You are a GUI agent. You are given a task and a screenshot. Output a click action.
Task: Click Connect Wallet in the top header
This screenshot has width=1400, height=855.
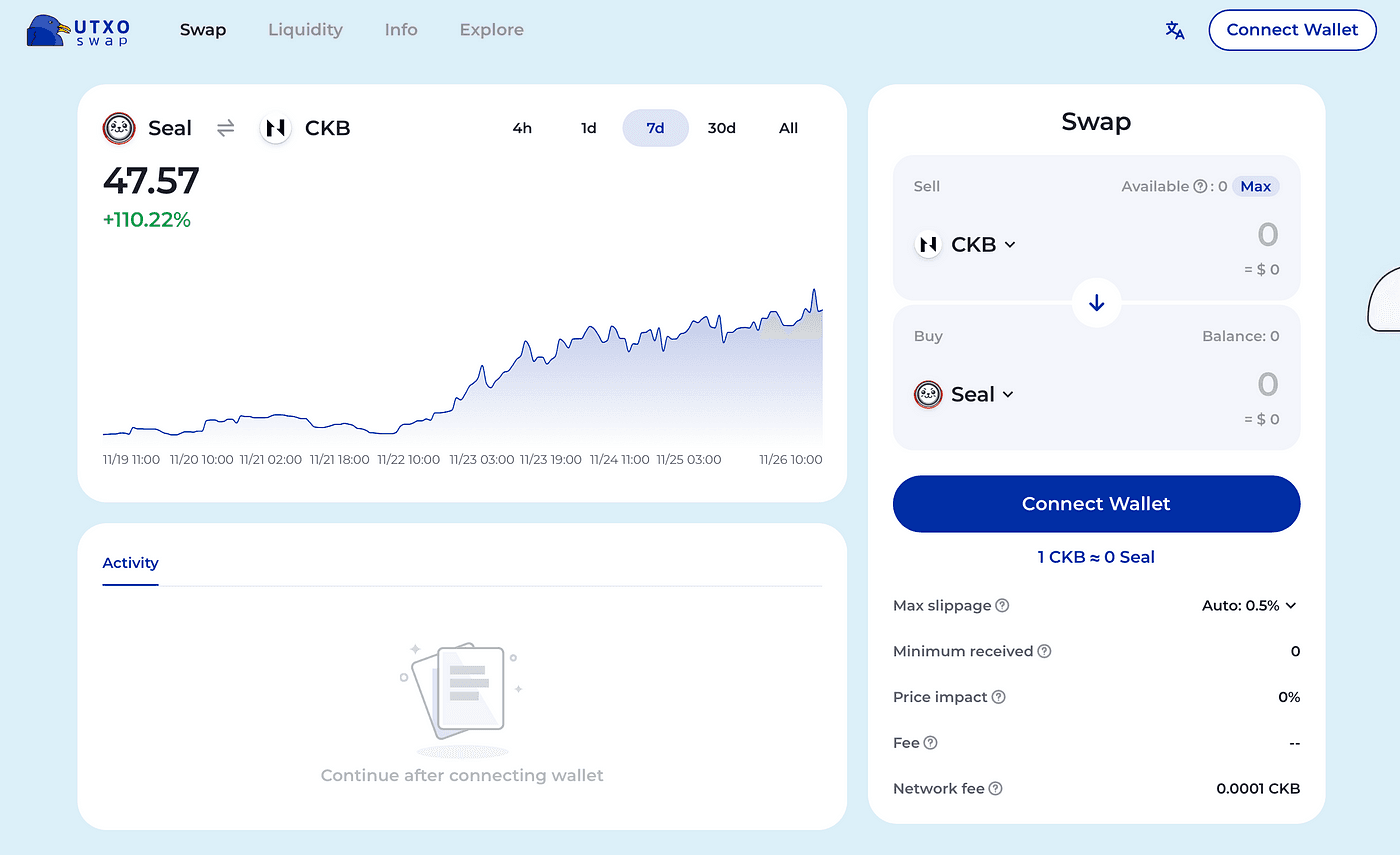click(1292, 30)
